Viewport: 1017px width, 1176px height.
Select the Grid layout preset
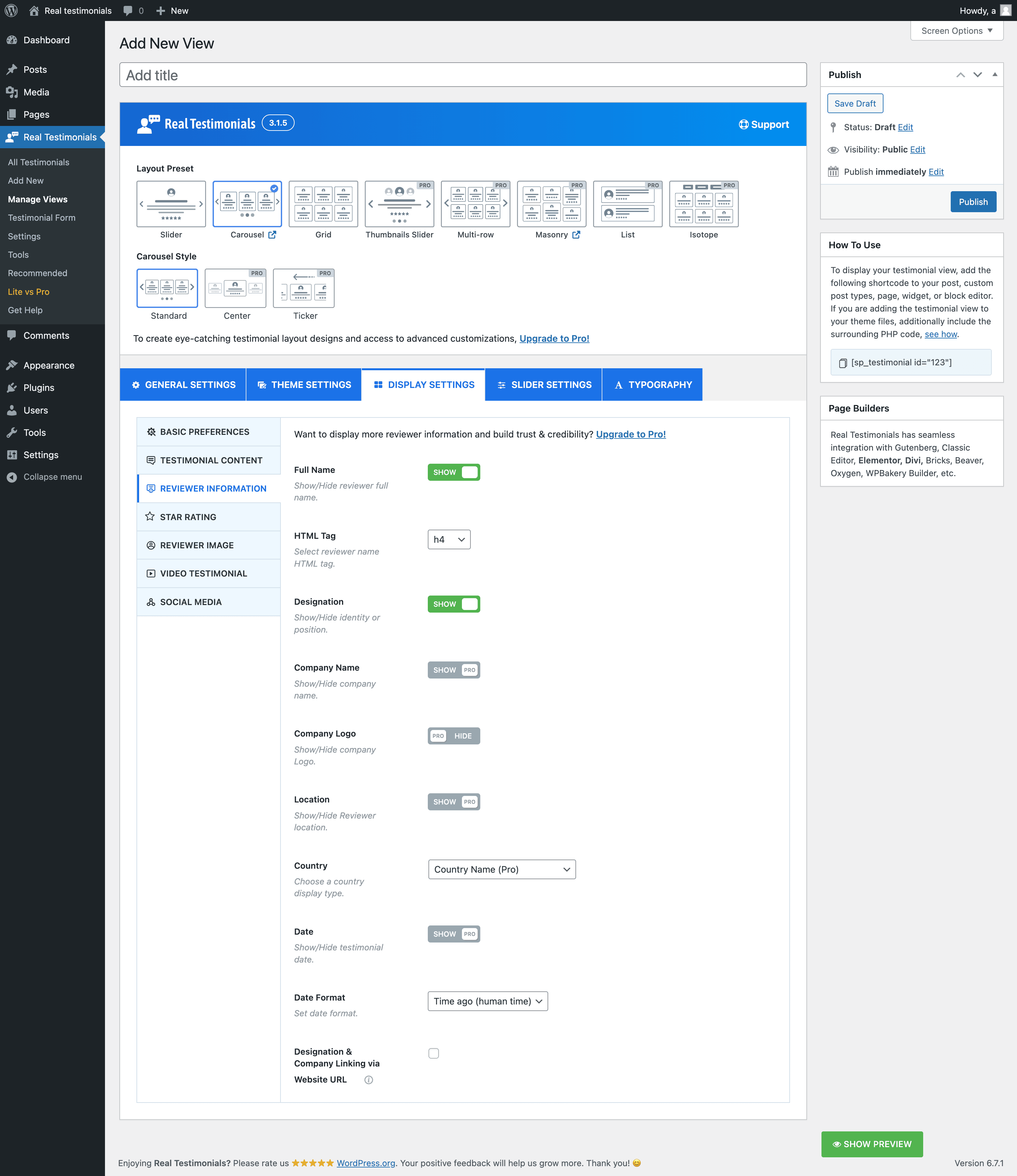point(323,204)
